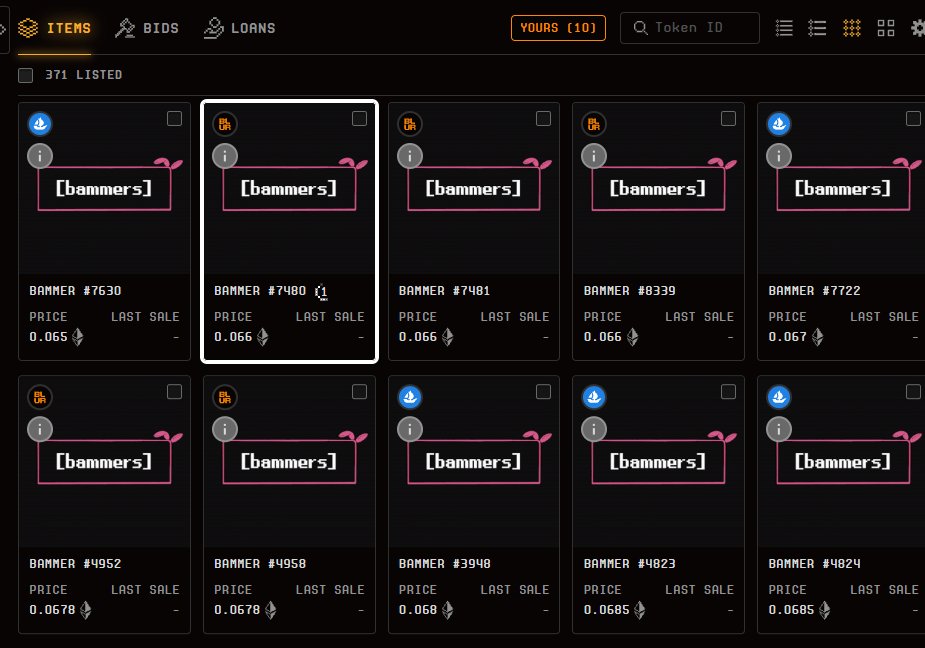Open the info icon on Bammer #7722

click(x=779, y=156)
